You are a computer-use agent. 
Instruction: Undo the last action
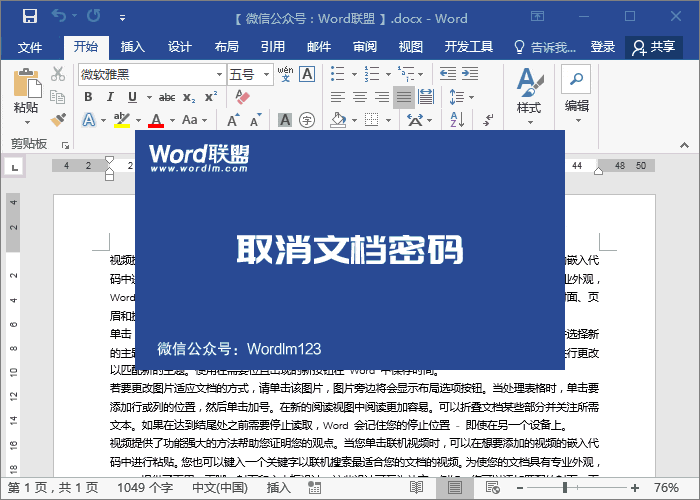59,16
